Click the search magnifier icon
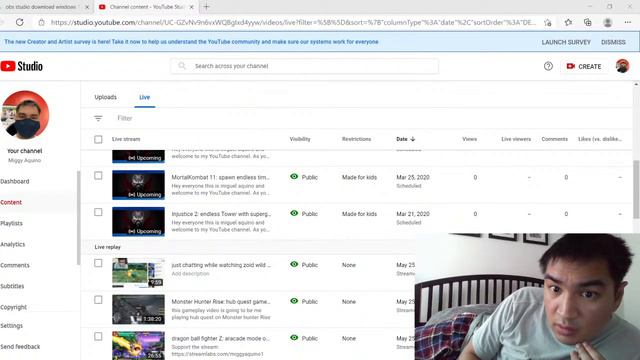The height and width of the screenshot is (360, 640). 182,66
